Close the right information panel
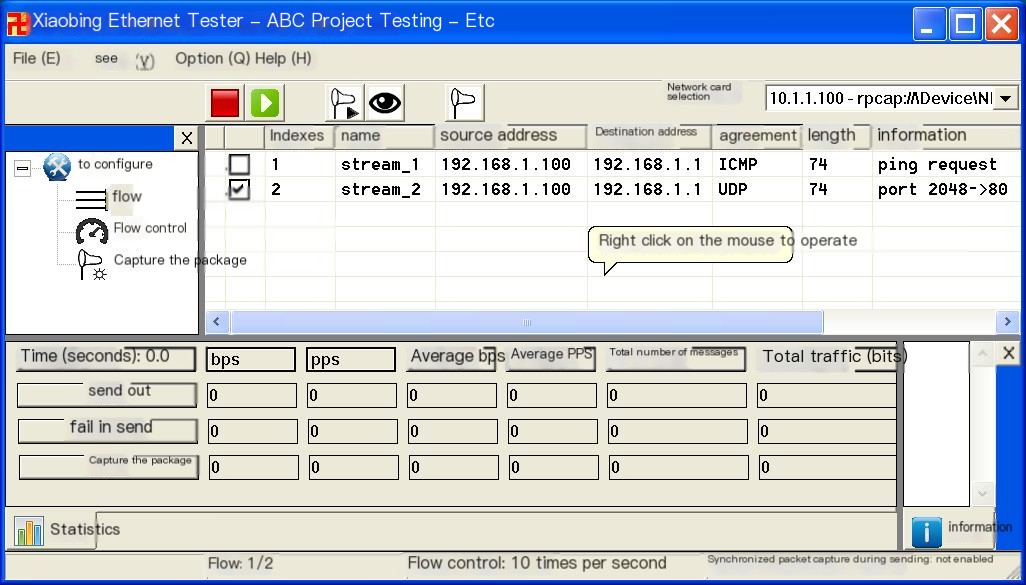Image resolution: width=1026 pixels, height=585 pixels. [1008, 353]
